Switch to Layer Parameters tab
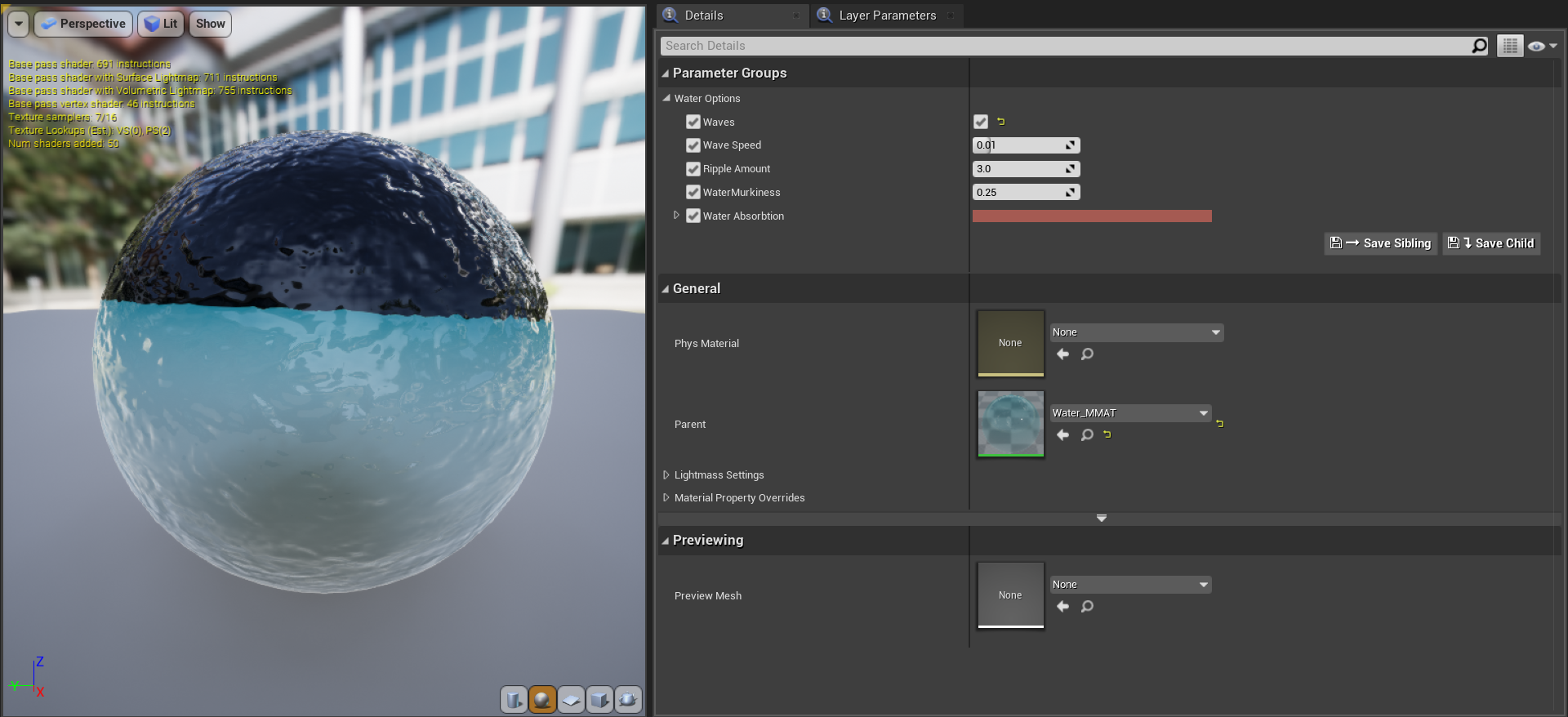1568x717 pixels. [x=887, y=16]
